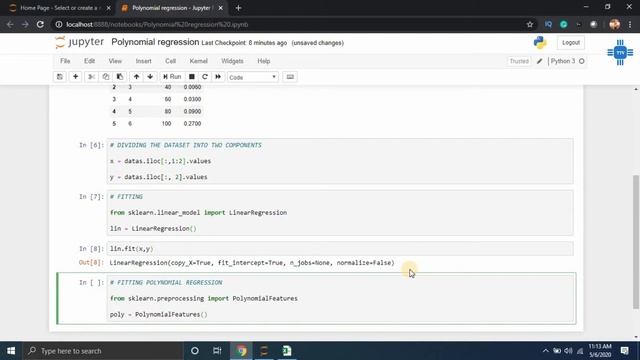Click the Type here to search box

[x=103, y=351]
